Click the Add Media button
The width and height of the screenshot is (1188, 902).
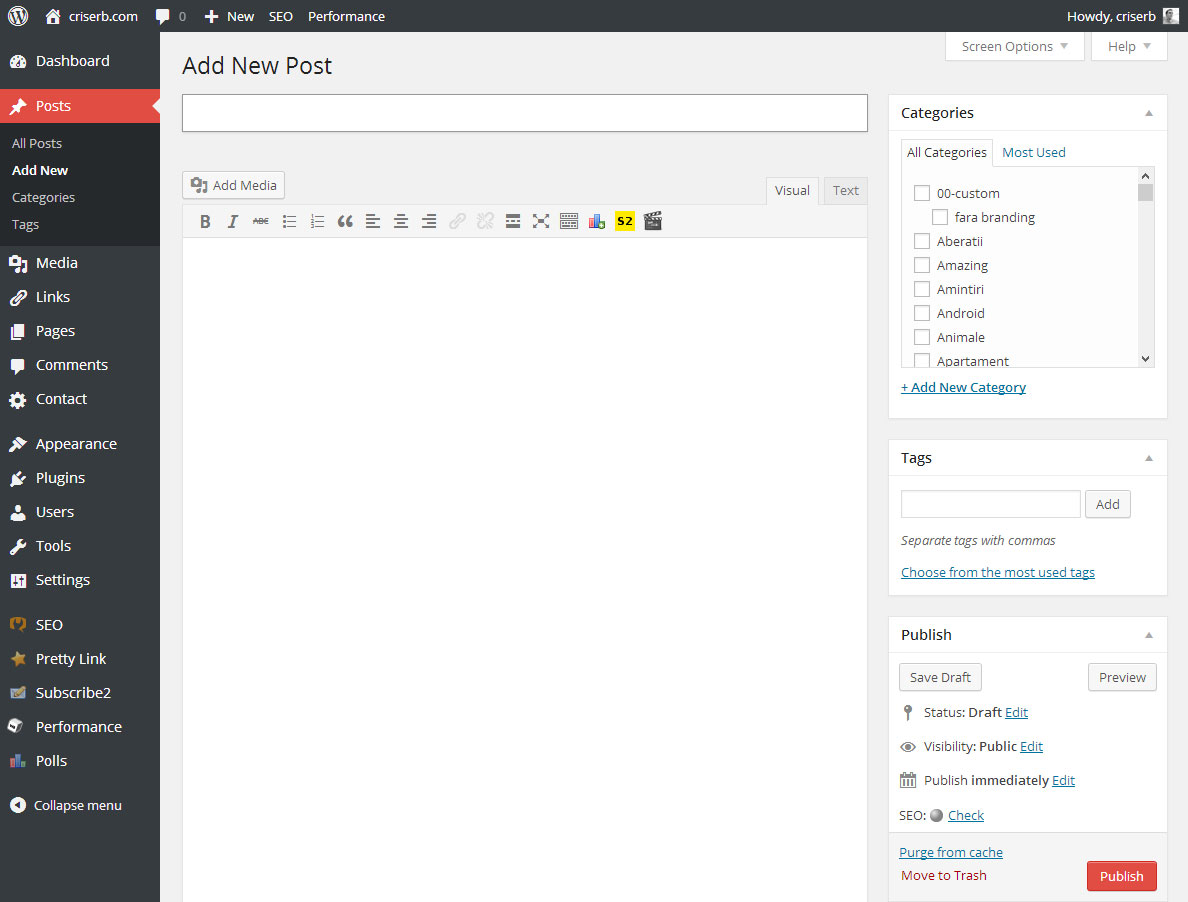(x=233, y=185)
